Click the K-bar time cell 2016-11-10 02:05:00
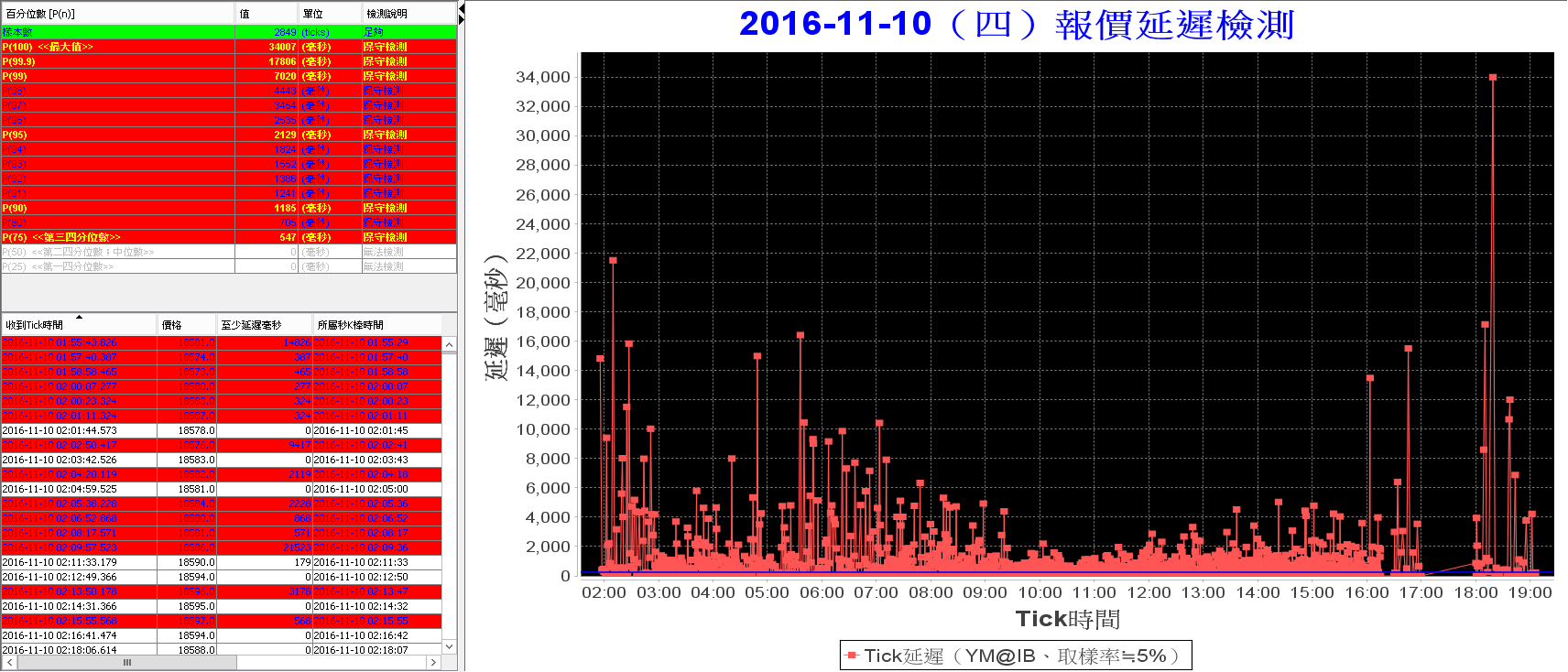This screenshot has width=1568, height=672. (377, 489)
